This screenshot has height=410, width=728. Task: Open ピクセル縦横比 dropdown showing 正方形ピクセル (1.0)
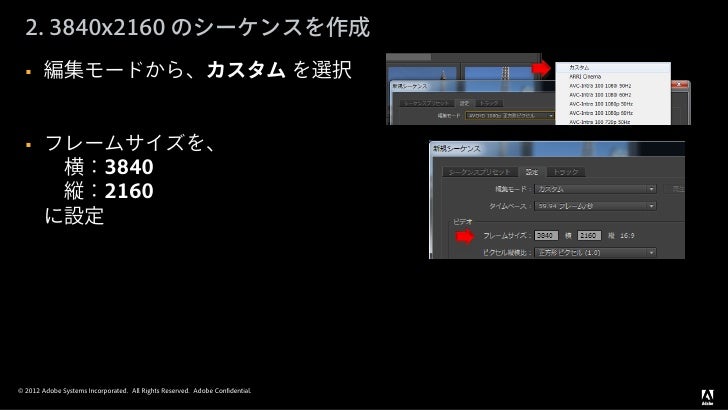click(595, 253)
